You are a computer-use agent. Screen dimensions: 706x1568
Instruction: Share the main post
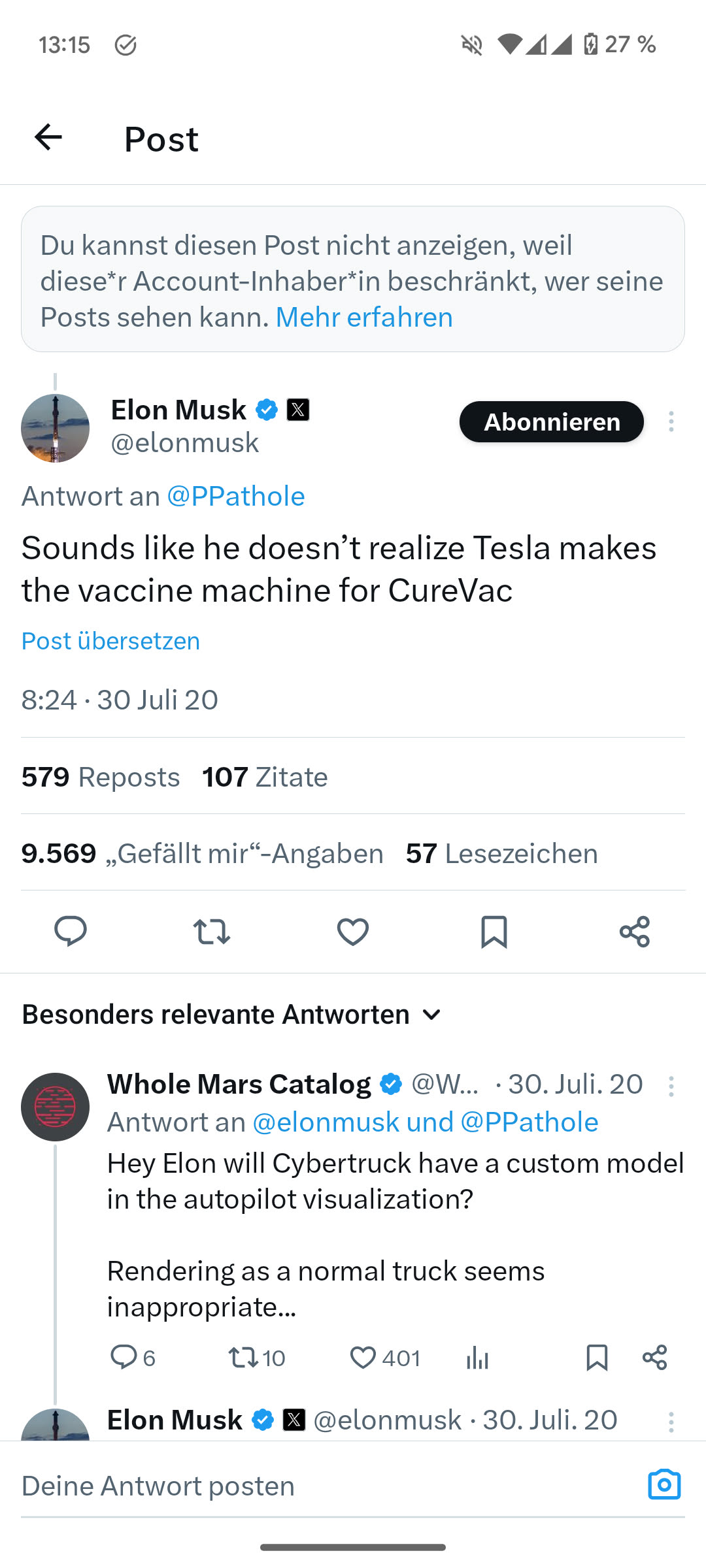coord(635,932)
